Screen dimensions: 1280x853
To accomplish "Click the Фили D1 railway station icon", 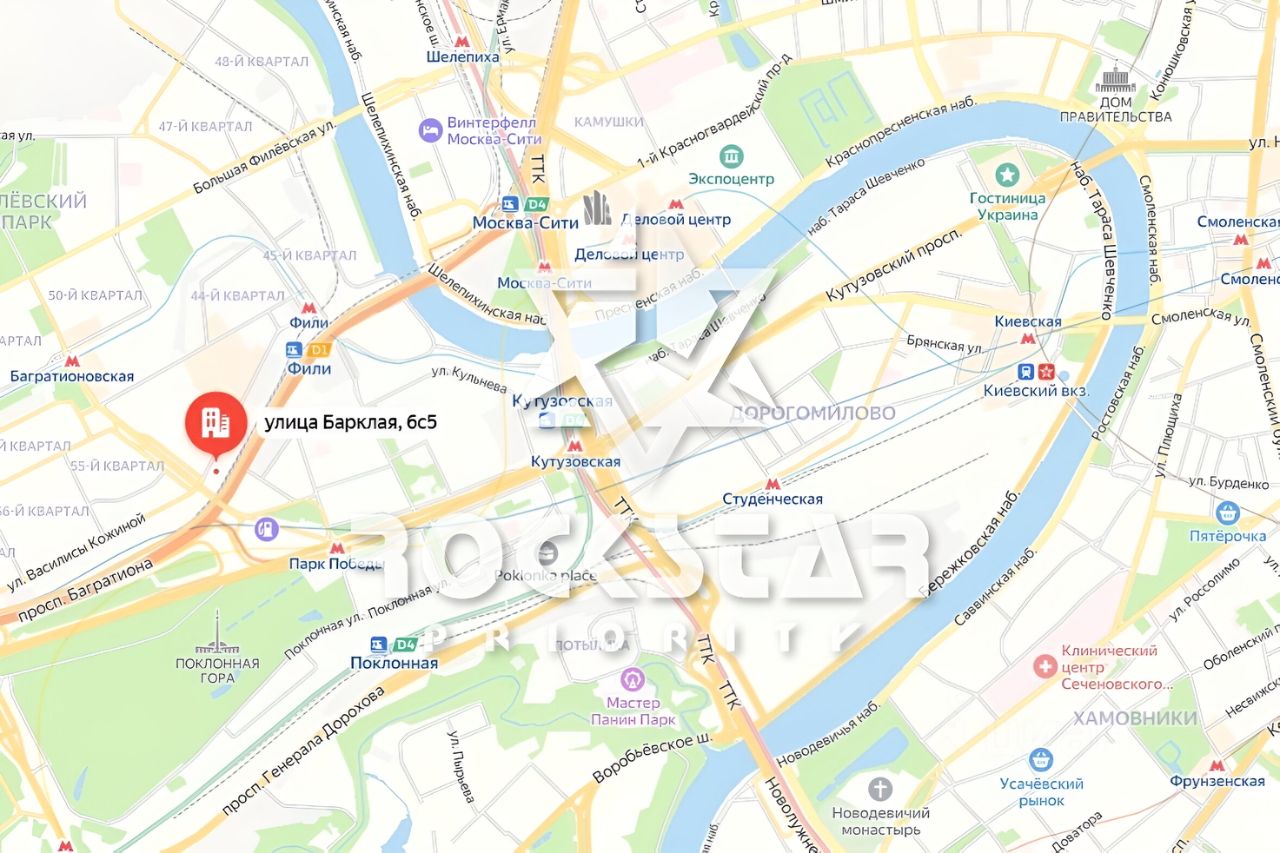I will point(293,350).
